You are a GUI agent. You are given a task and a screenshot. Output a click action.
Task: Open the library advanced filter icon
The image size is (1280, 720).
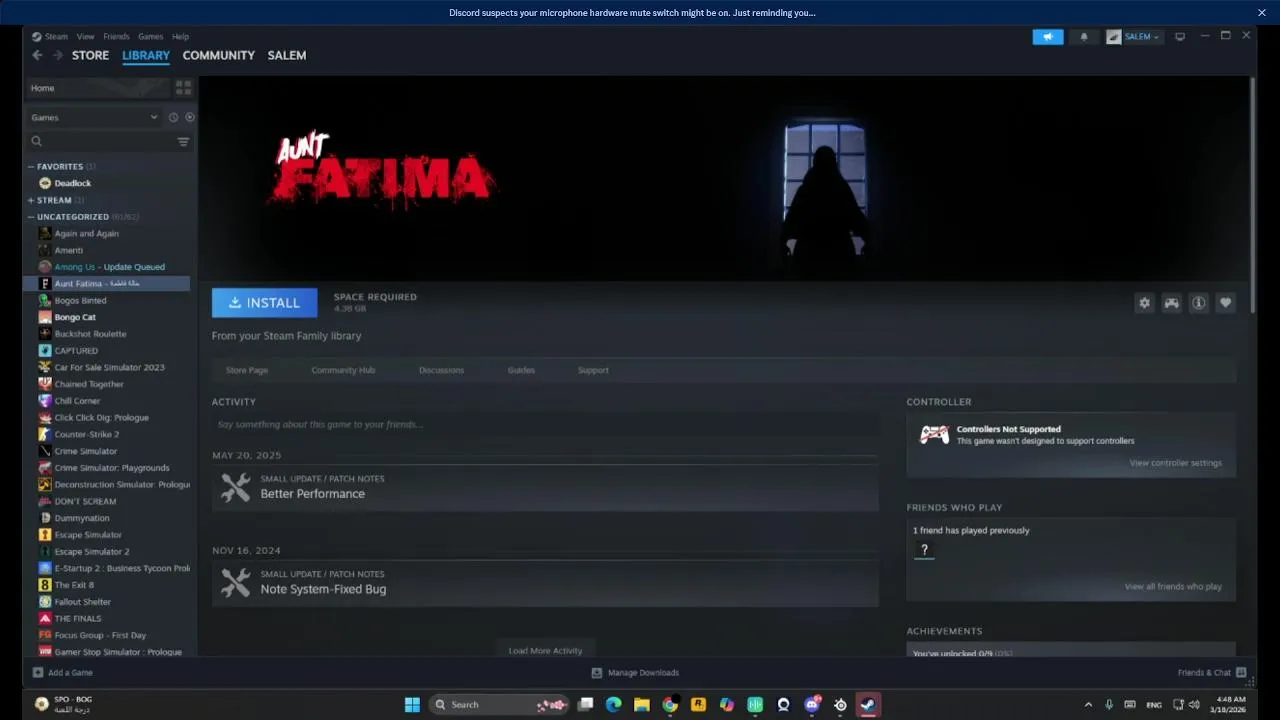coord(183,142)
